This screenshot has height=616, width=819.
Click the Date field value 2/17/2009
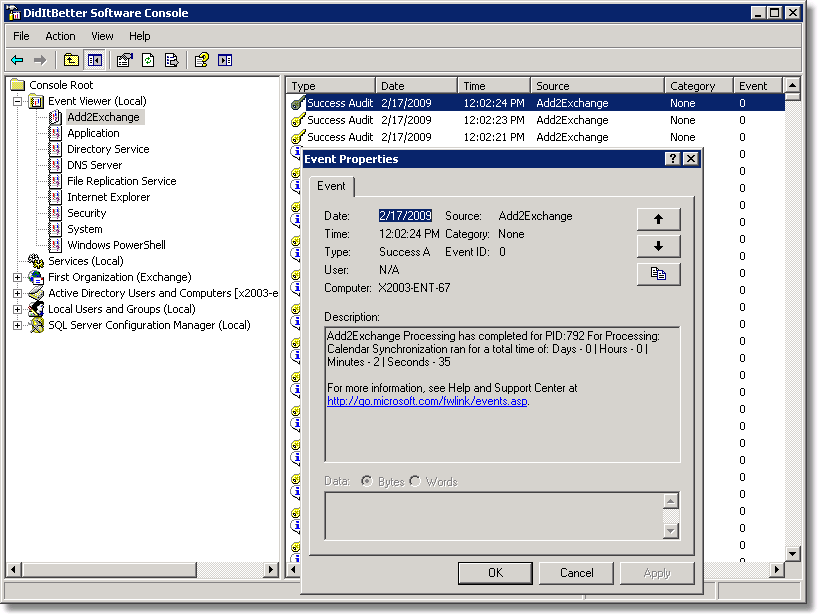[x=405, y=216]
